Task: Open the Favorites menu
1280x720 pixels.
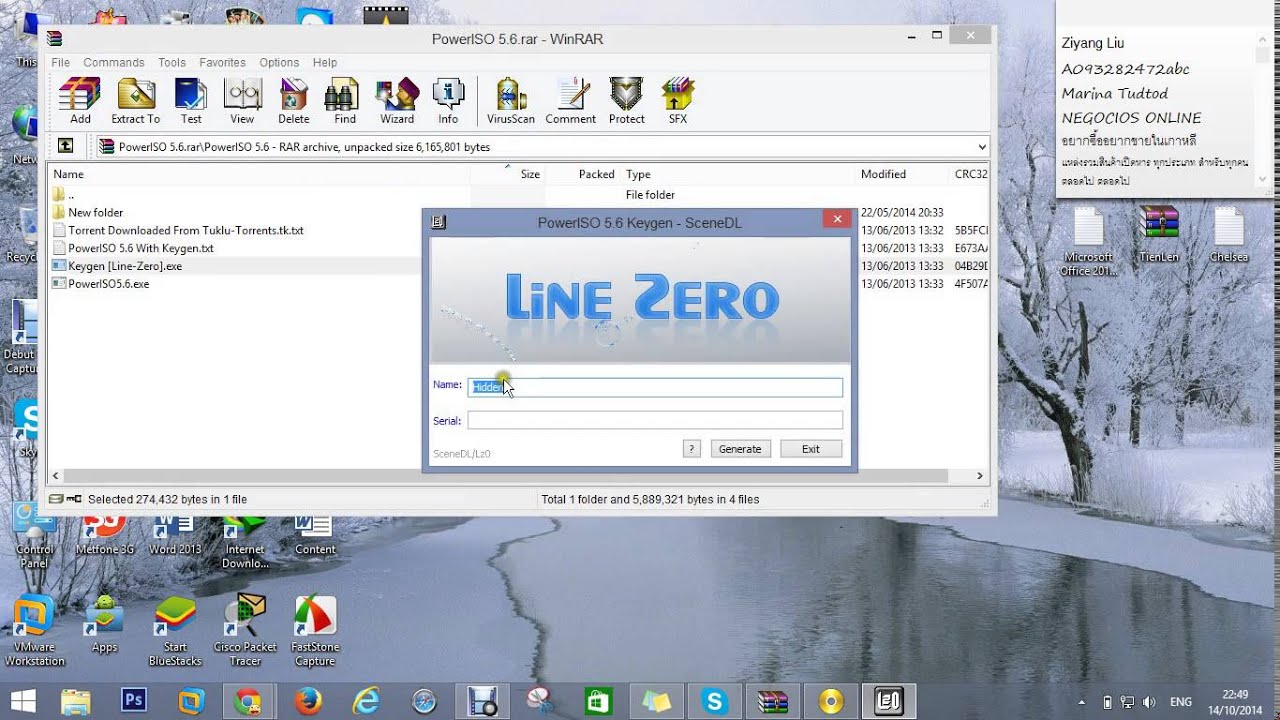Action: coord(222,62)
